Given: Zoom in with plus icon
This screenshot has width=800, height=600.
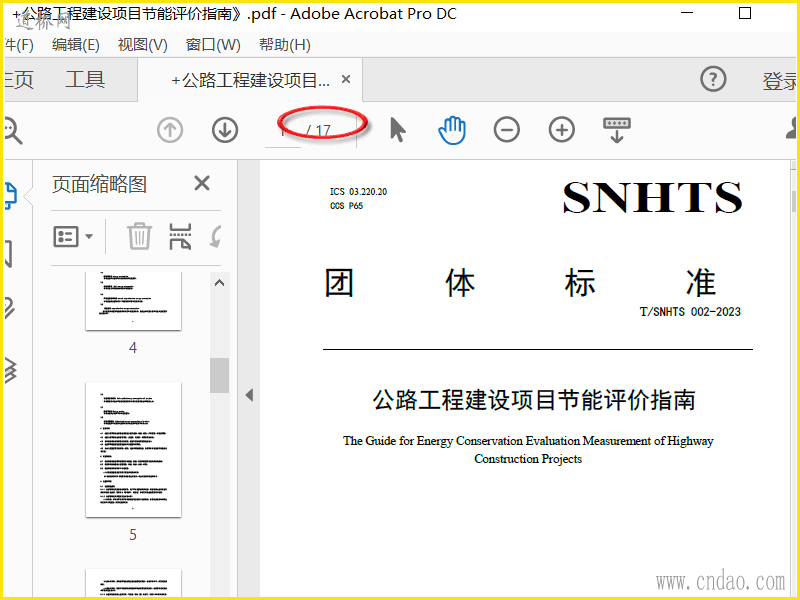Looking at the screenshot, I should click(562, 130).
